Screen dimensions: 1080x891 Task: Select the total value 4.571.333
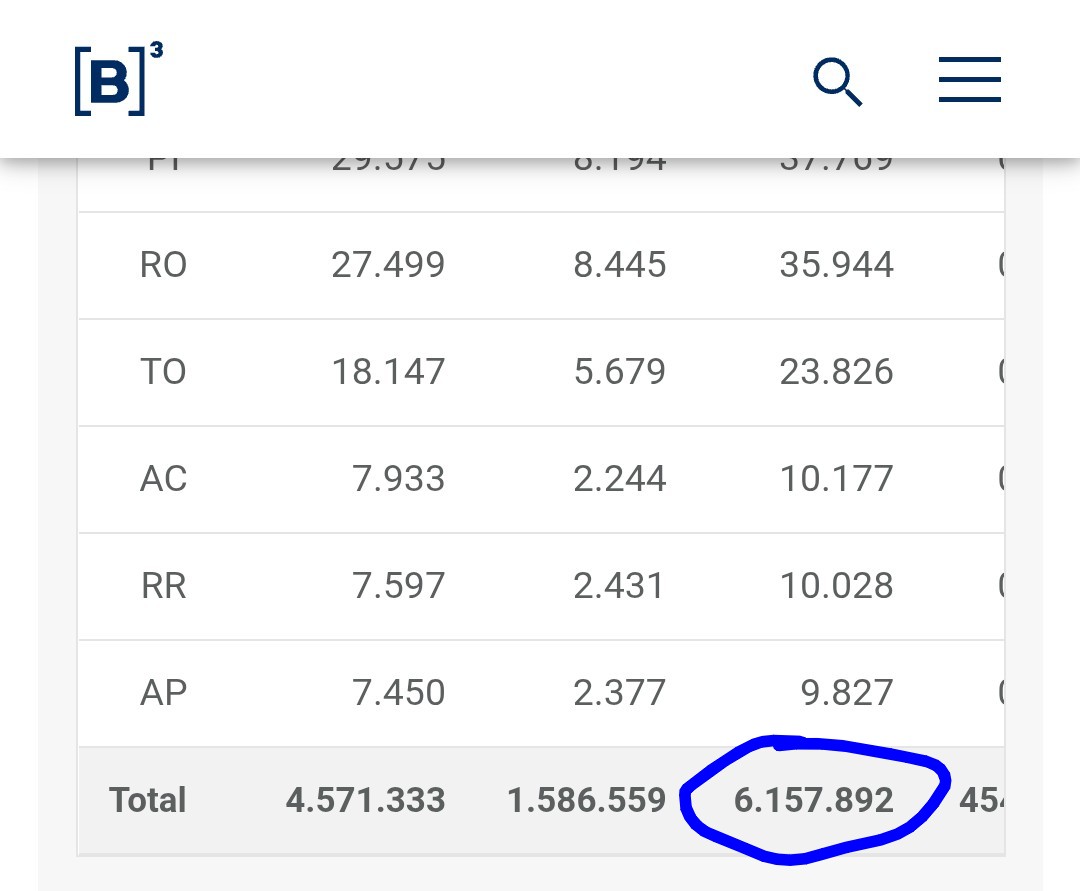[366, 800]
